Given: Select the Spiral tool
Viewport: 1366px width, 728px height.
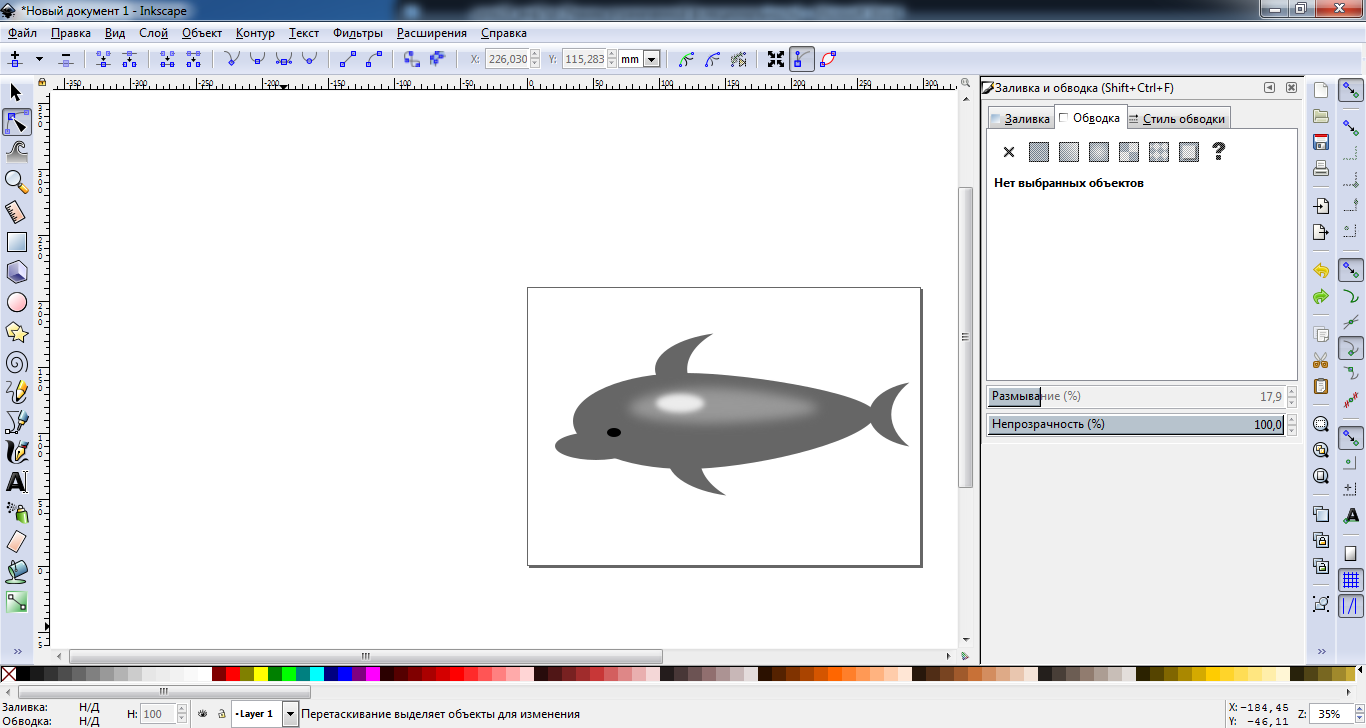Looking at the screenshot, I should click(x=16, y=362).
